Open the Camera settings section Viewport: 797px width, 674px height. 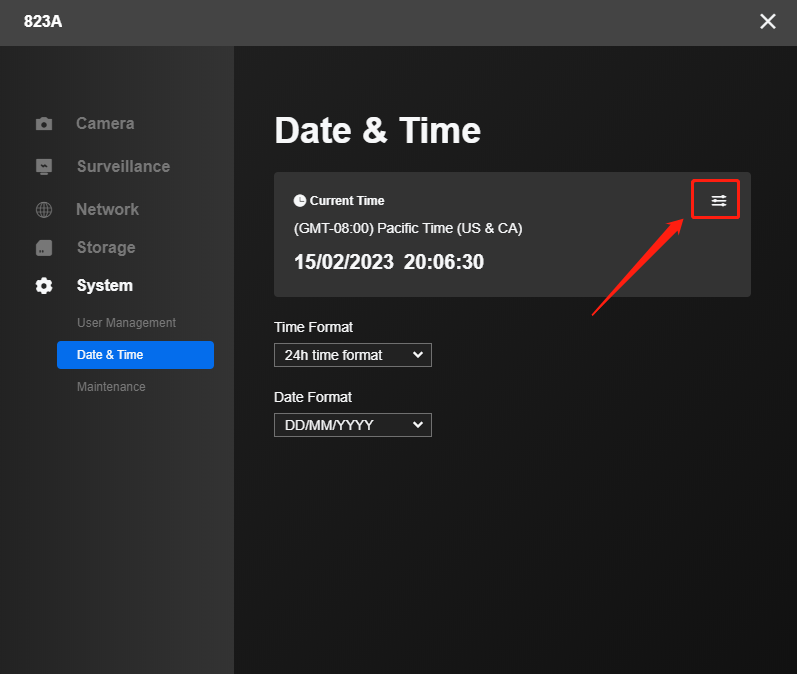coord(105,124)
